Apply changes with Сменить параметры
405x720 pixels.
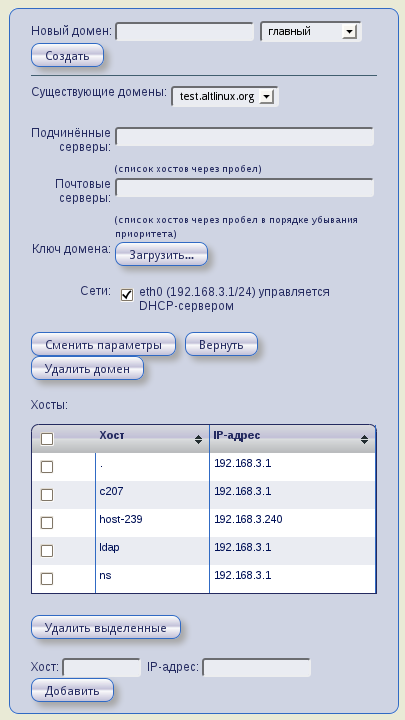pyautogui.click(x=103, y=344)
